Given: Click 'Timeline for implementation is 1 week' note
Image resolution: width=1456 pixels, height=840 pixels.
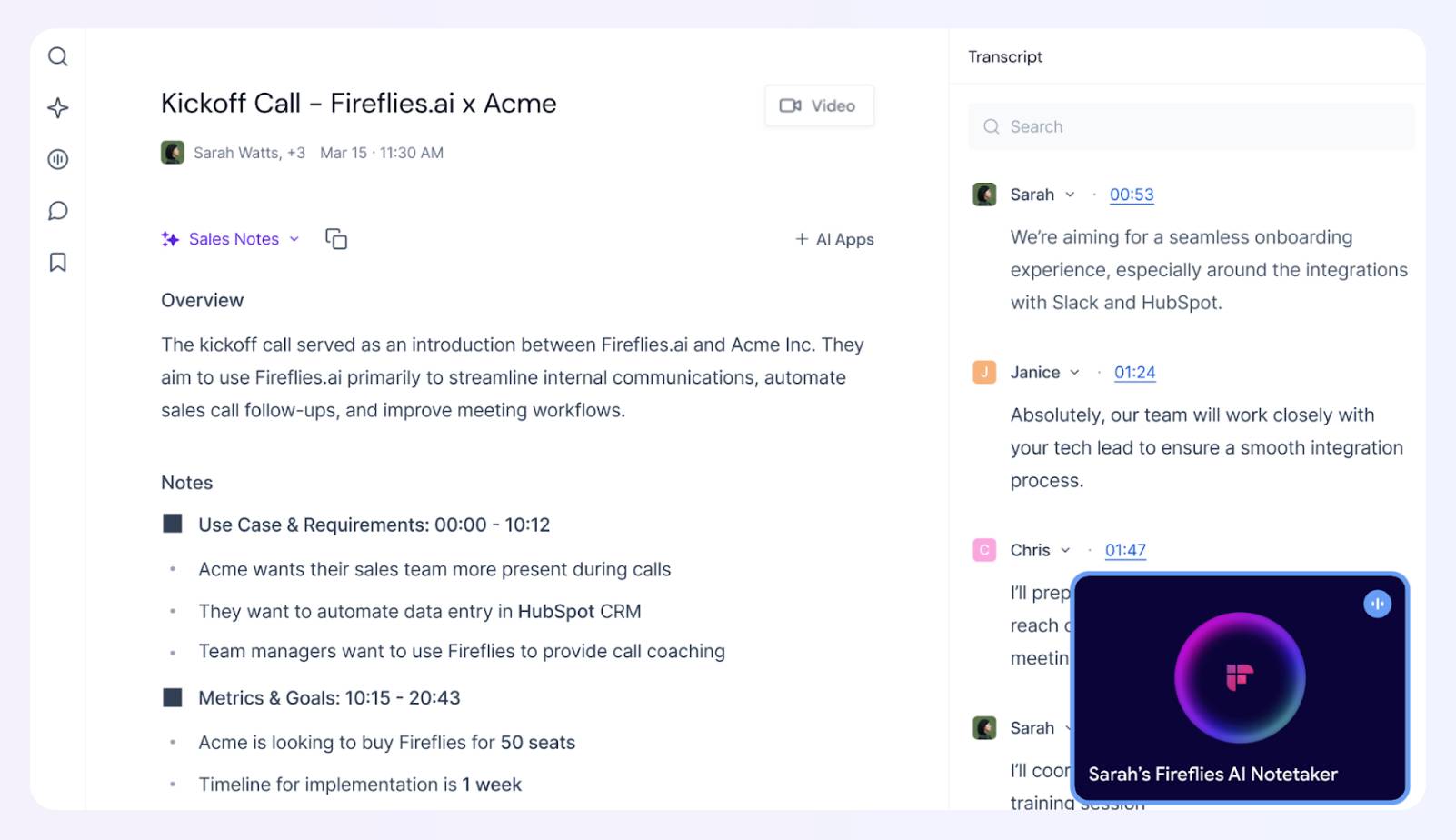Looking at the screenshot, I should [x=360, y=785].
